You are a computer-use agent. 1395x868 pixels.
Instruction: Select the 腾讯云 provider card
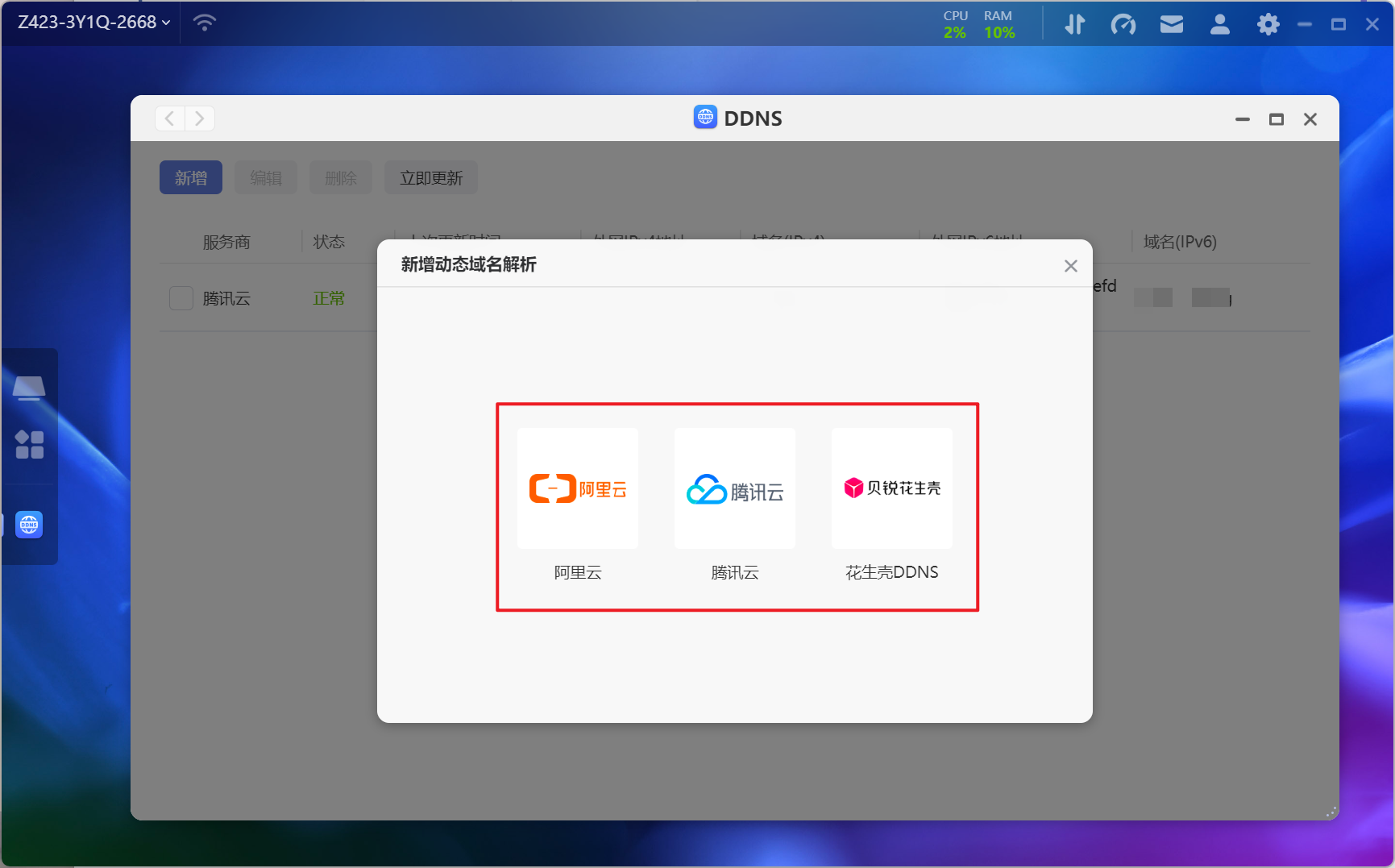pyautogui.click(x=735, y=488)
